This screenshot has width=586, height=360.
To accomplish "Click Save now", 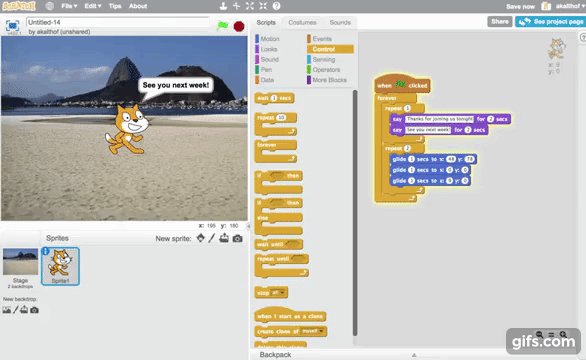I will (520, 6).
